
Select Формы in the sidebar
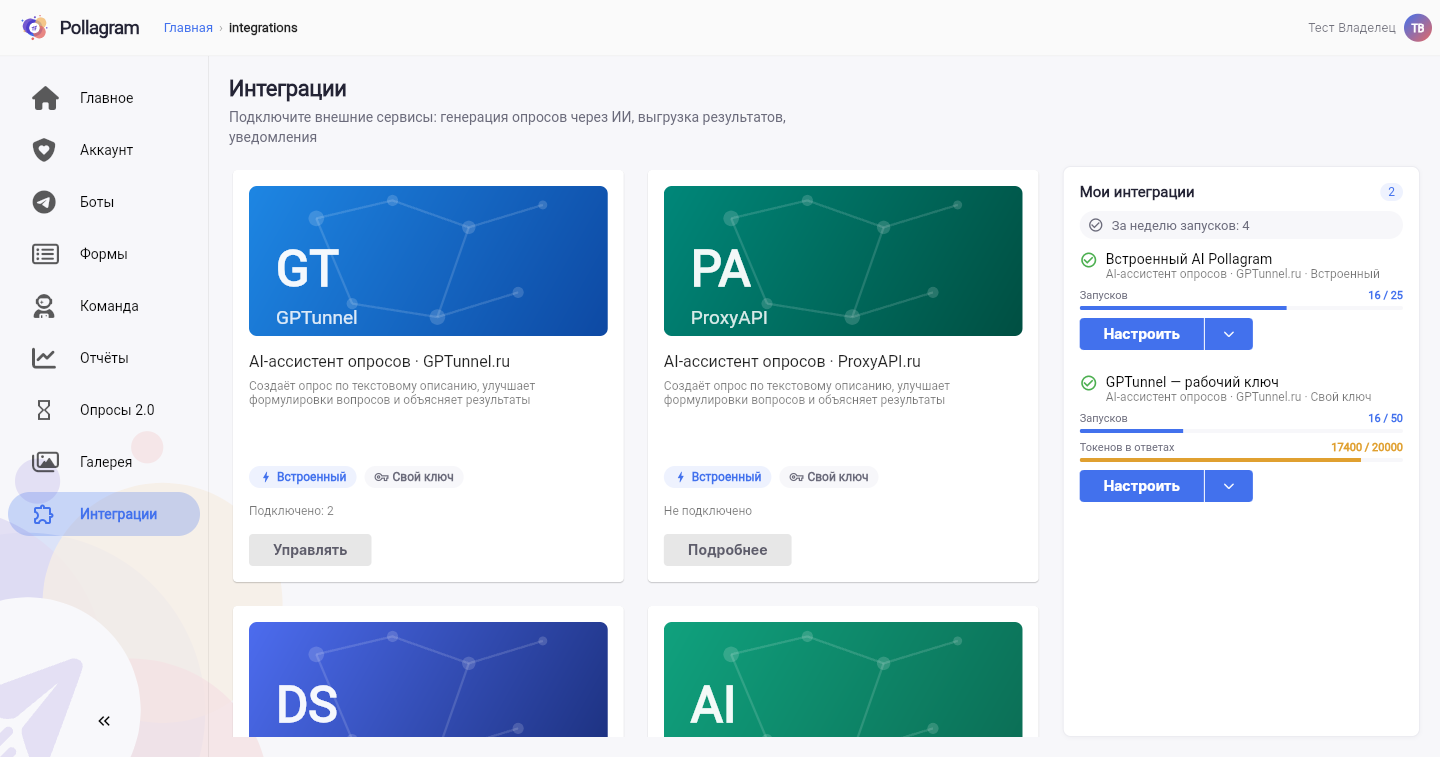click(104, 254)
